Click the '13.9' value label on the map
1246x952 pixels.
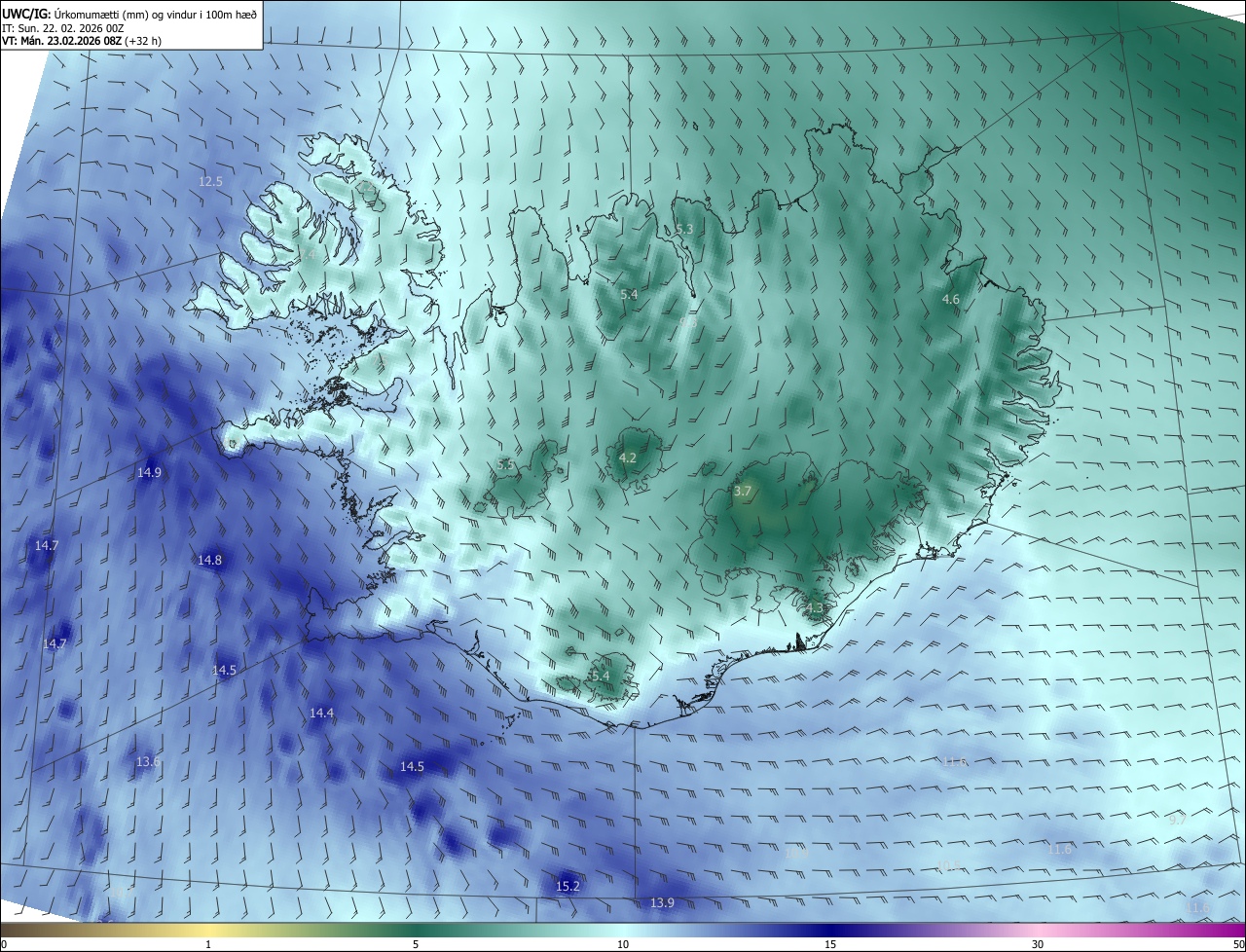[x=662, y=903]
